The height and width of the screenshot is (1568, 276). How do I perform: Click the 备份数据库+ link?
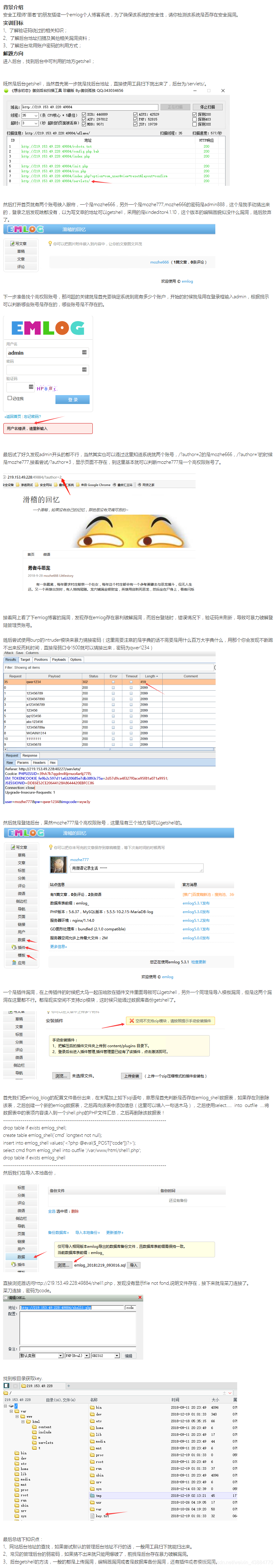point(59,1233)
